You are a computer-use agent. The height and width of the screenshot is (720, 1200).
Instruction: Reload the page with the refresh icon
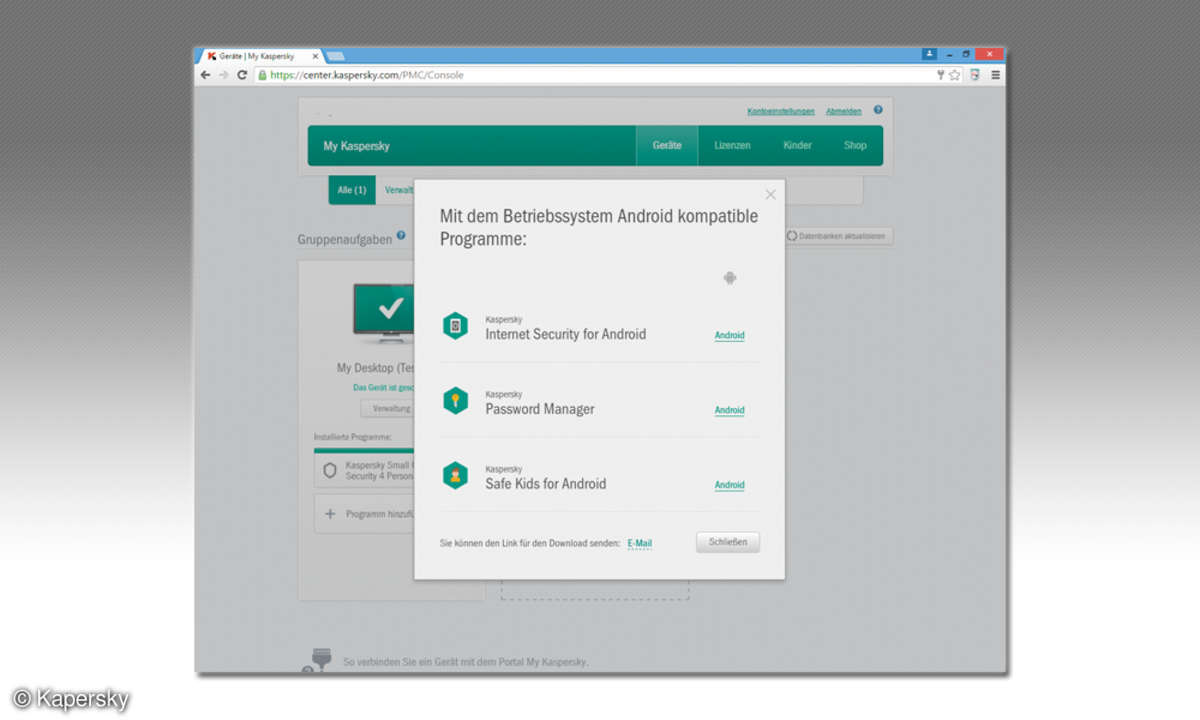242,75
